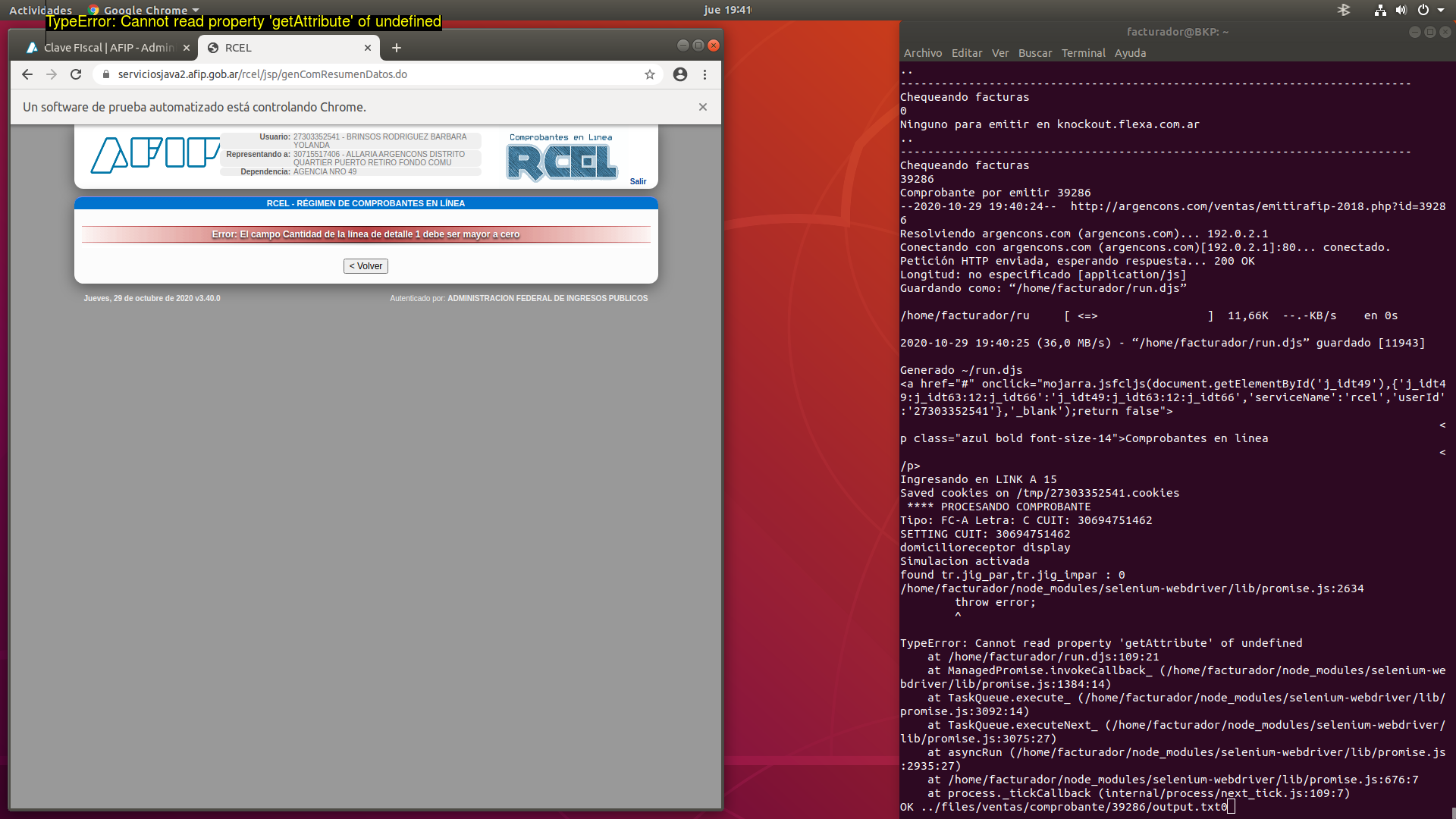Click the AFIP logo

pos(155,155)
